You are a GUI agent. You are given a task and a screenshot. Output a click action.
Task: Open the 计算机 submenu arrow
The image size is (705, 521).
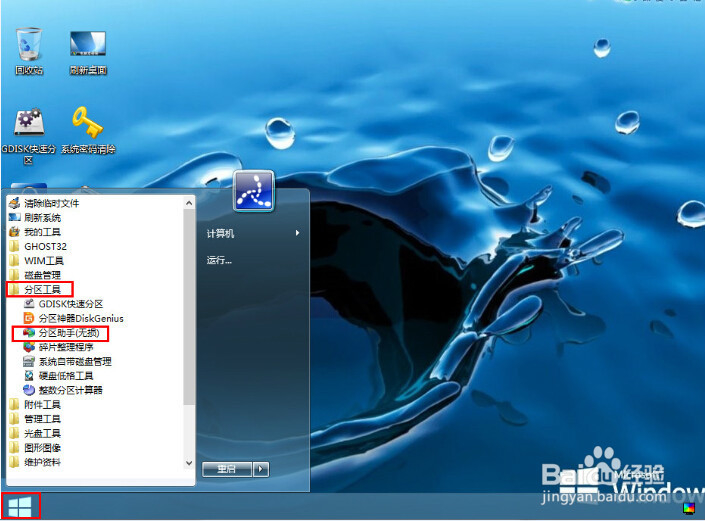pyautogui.click(x=297, y=233)
